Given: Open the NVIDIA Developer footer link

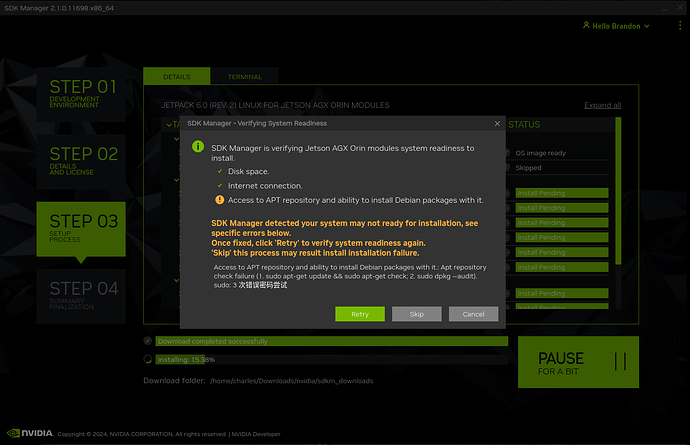Looking at the screenshot, I should (x=256, y=434).
